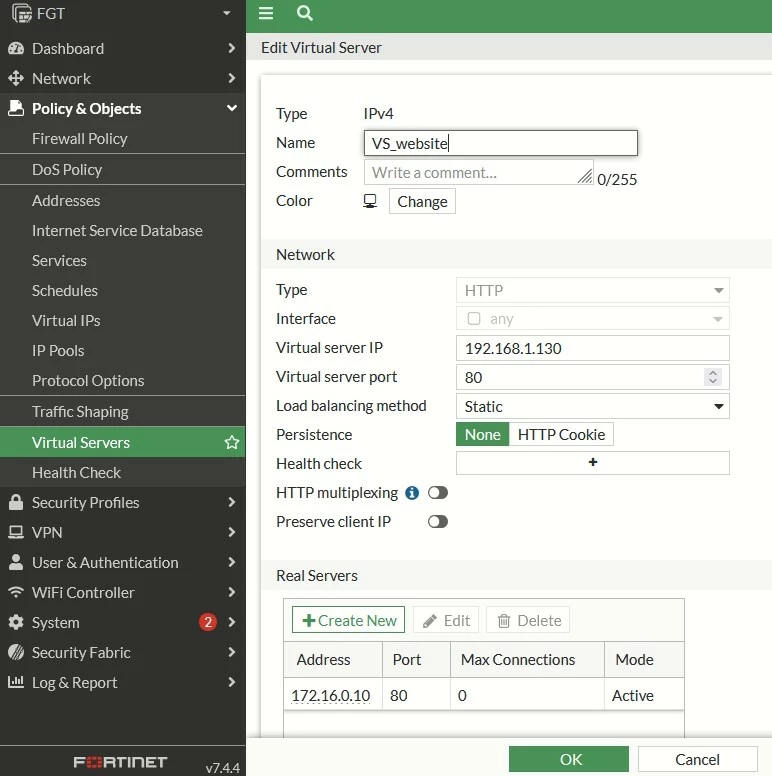Click the FGT device icon

(21, 13)
